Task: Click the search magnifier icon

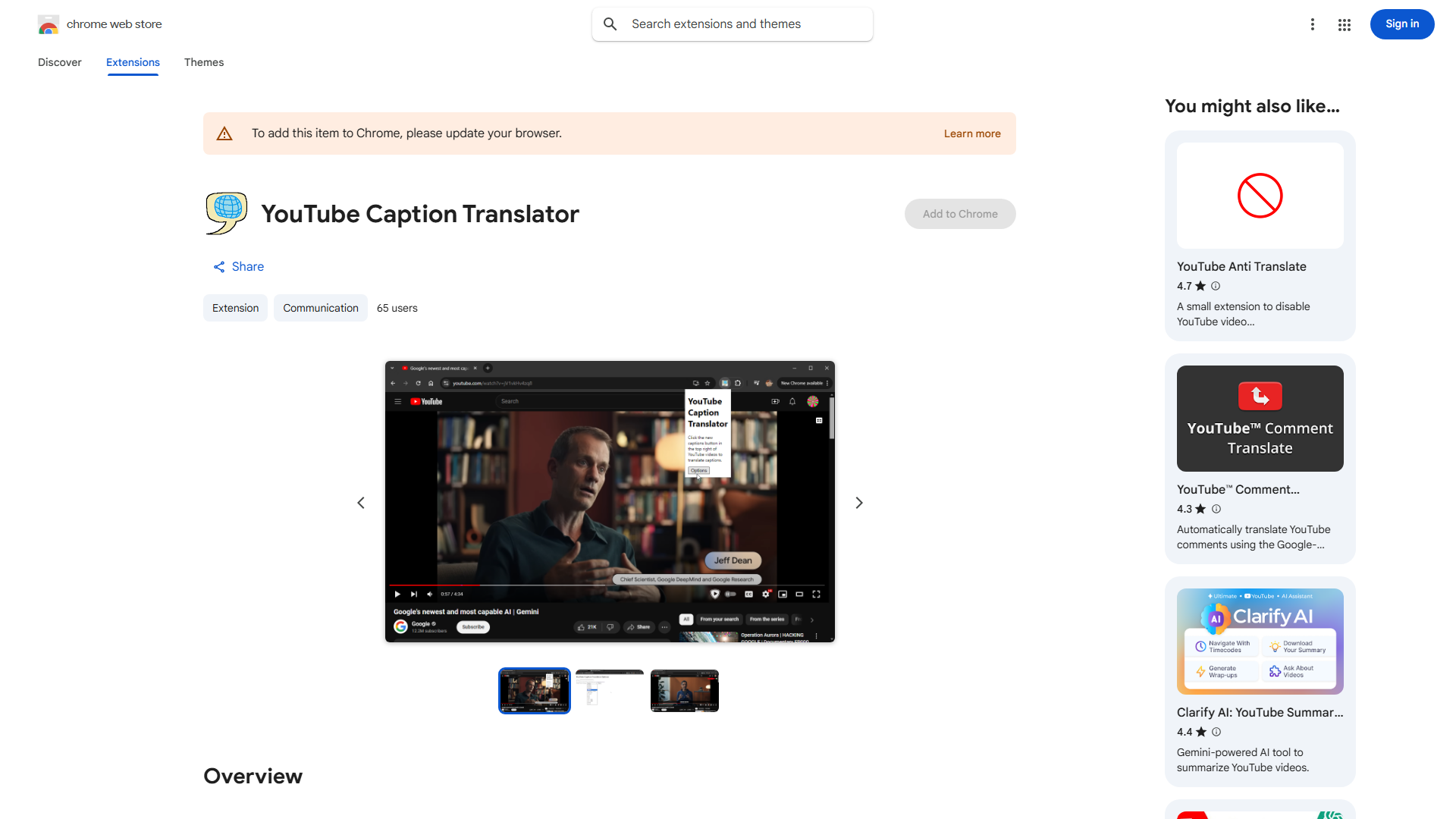Action: pos(610,24)
